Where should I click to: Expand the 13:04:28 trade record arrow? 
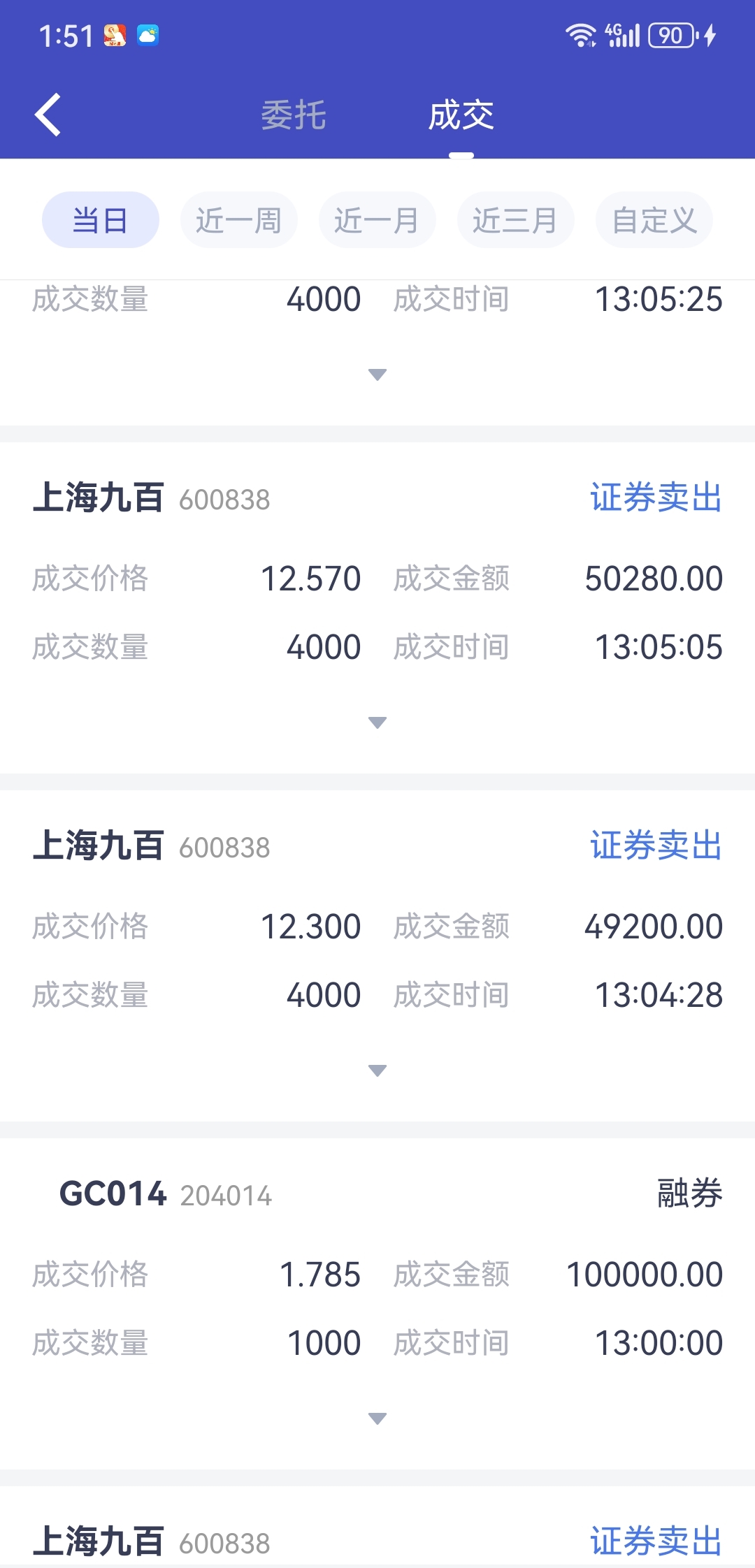pyautogui.click(x=377, y=1070)
